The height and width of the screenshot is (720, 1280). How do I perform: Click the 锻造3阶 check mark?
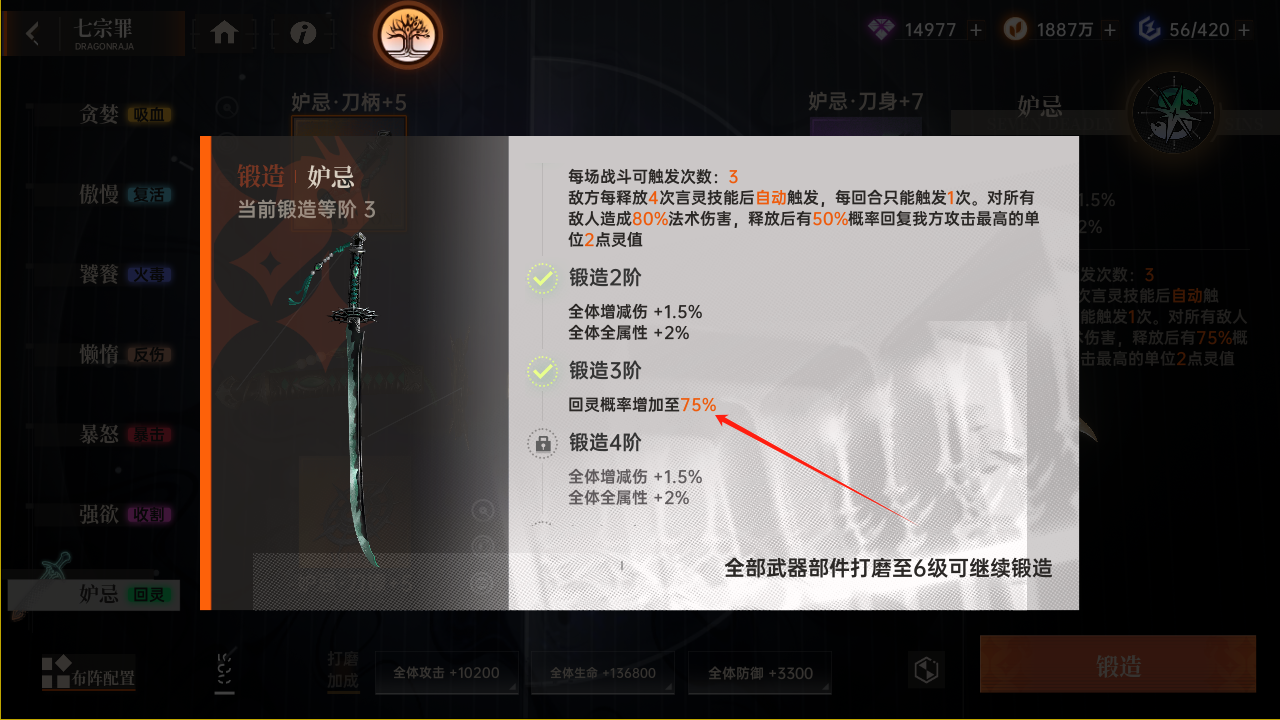coord(543,372)
